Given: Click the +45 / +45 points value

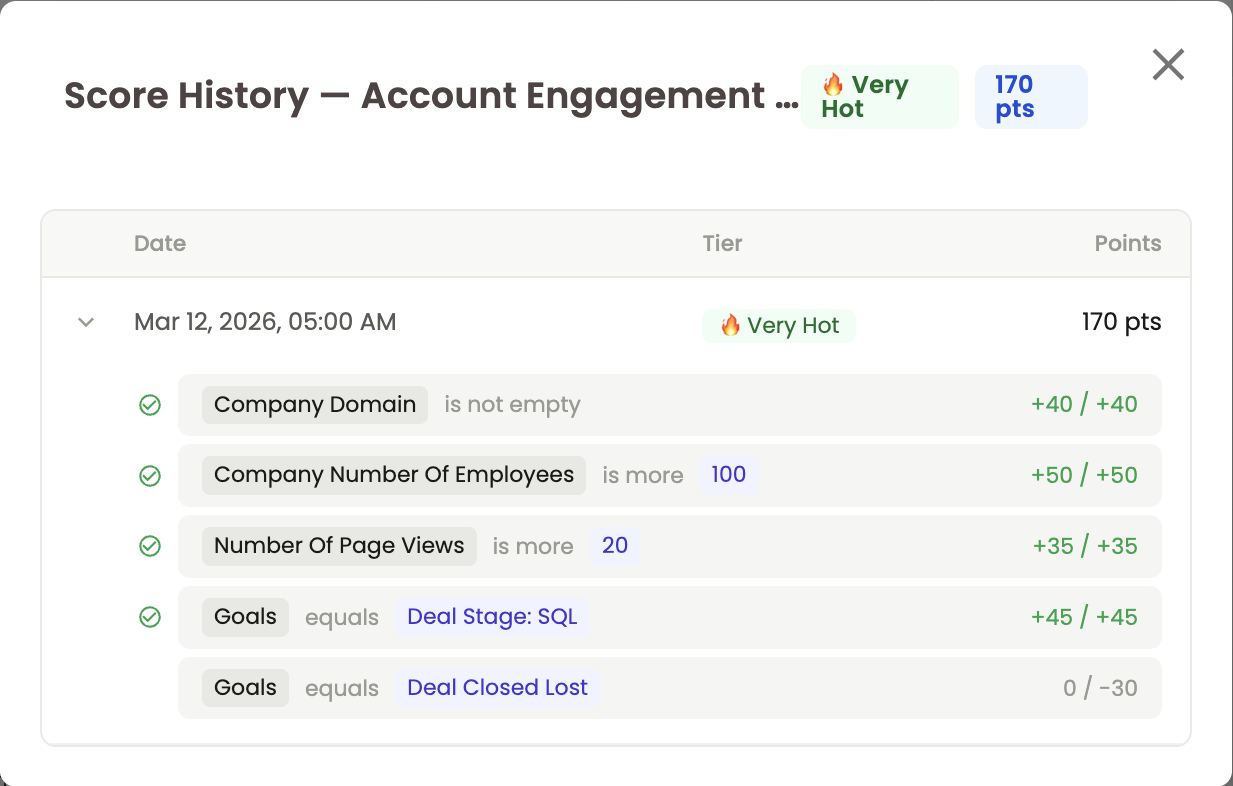Looking at the screenshot, I should (1084, 617).
